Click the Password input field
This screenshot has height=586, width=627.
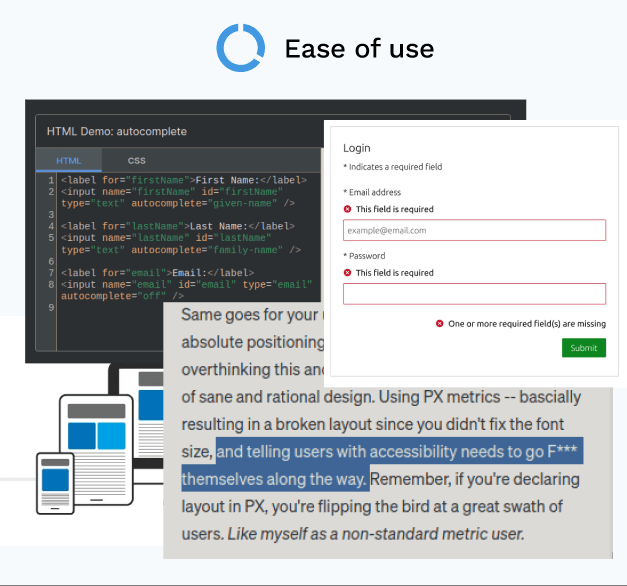coord(474,294)
